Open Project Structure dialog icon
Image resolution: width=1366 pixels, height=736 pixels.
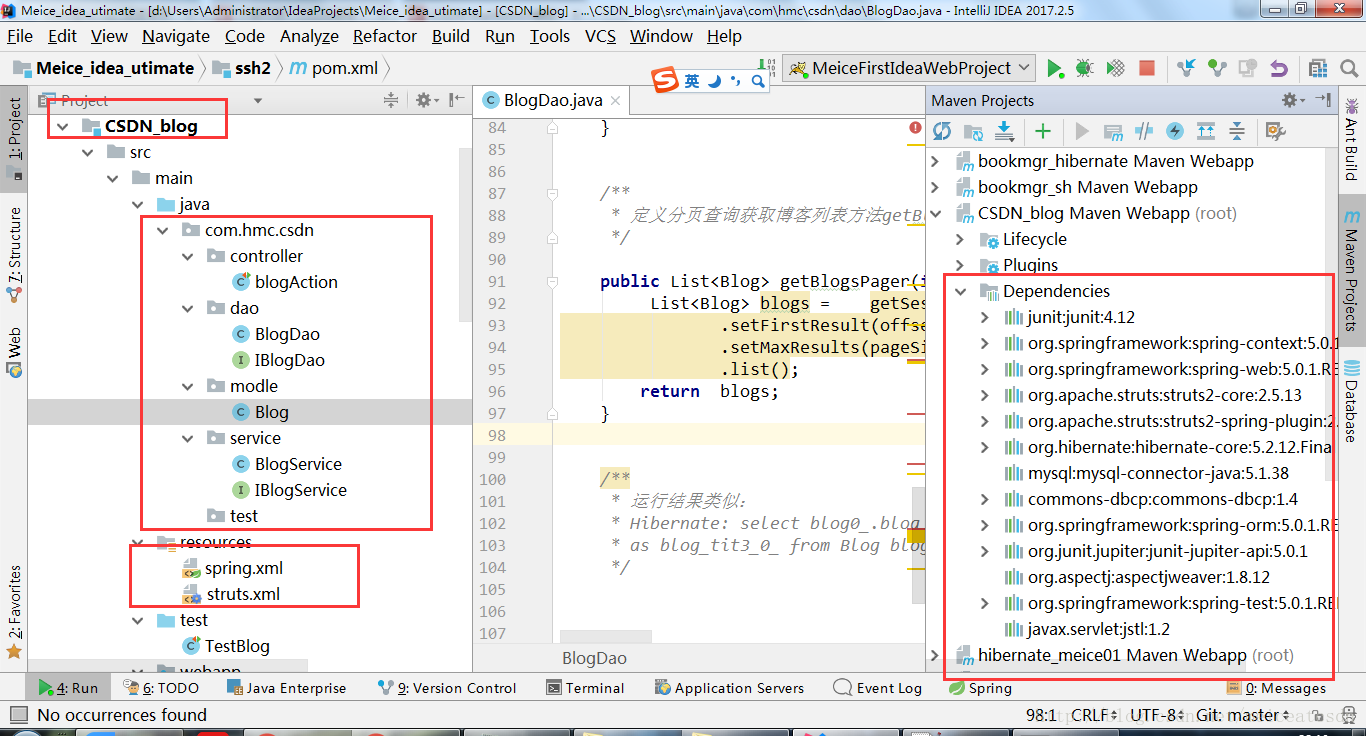tap(1319, 68)
